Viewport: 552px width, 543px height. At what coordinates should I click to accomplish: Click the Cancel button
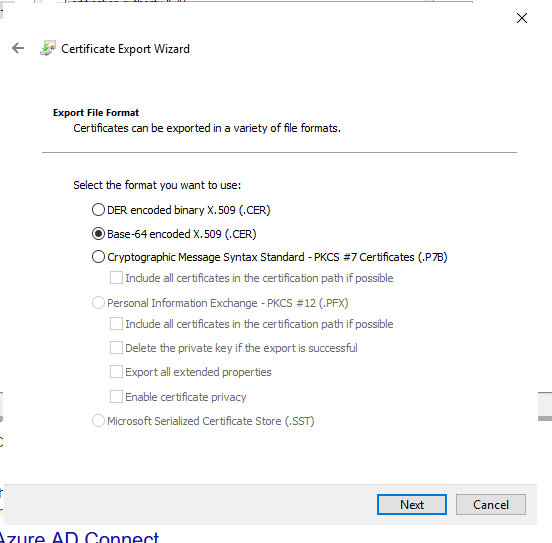(491, 505)
